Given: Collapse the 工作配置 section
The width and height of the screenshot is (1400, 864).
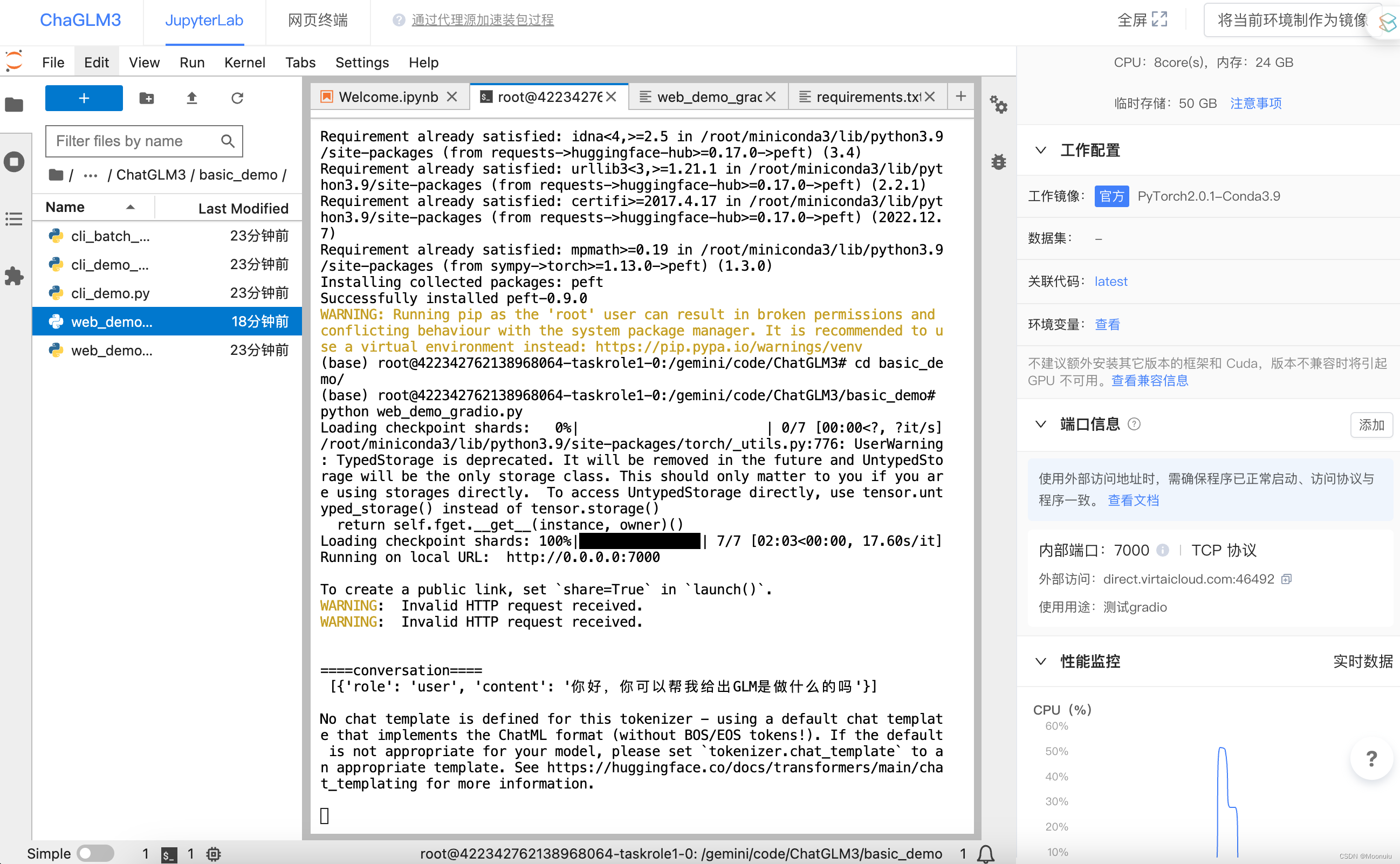Looking at the screenshot, I should tap(1041, 150).
